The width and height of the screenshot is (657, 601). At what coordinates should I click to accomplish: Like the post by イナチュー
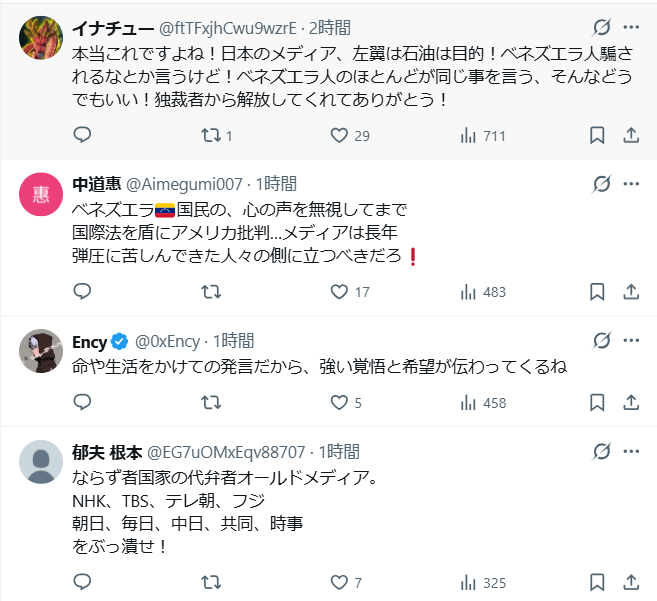tap(339, 135)
